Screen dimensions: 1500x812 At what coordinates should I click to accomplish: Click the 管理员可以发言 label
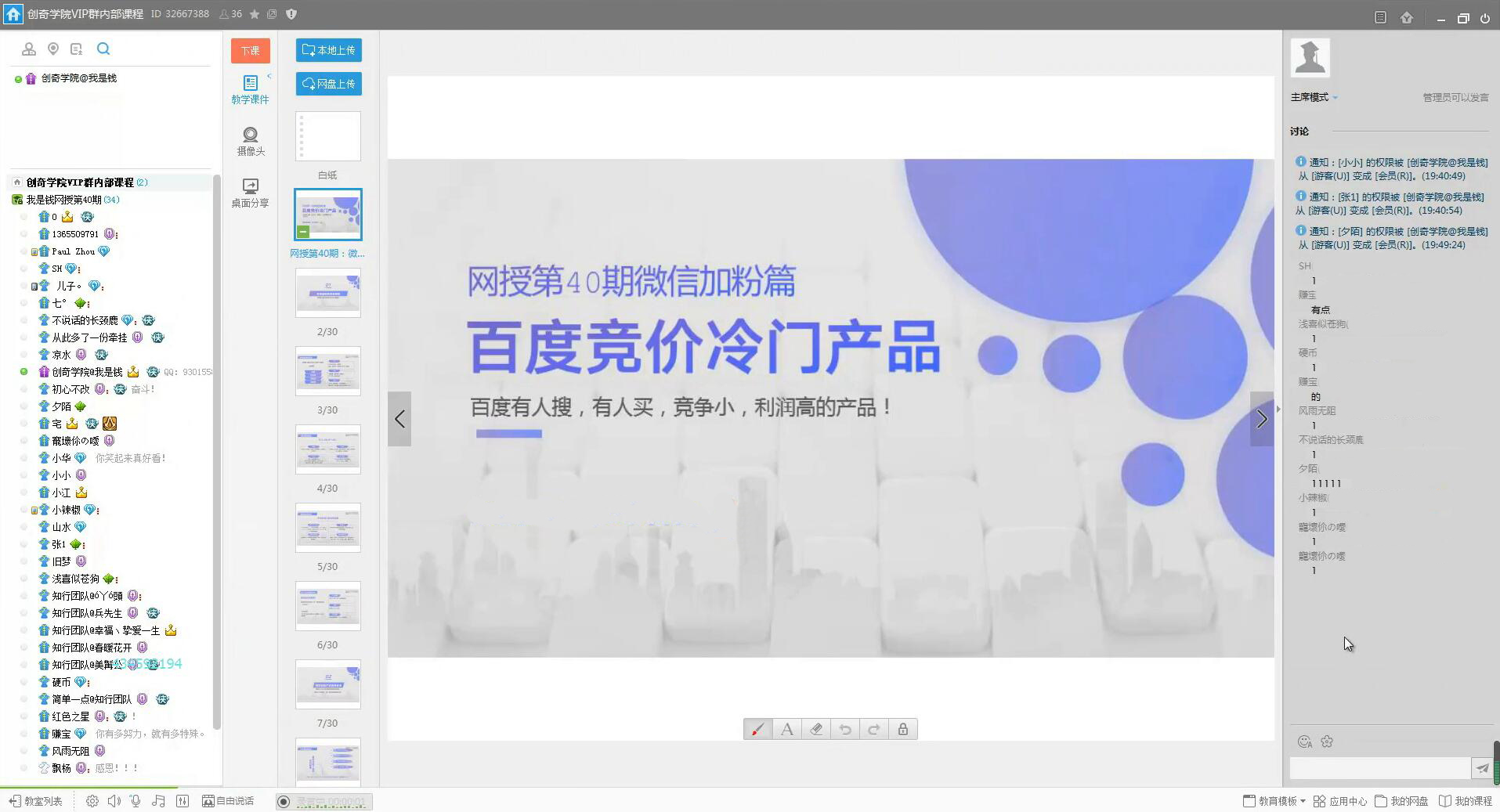(x=1455, y=97)
